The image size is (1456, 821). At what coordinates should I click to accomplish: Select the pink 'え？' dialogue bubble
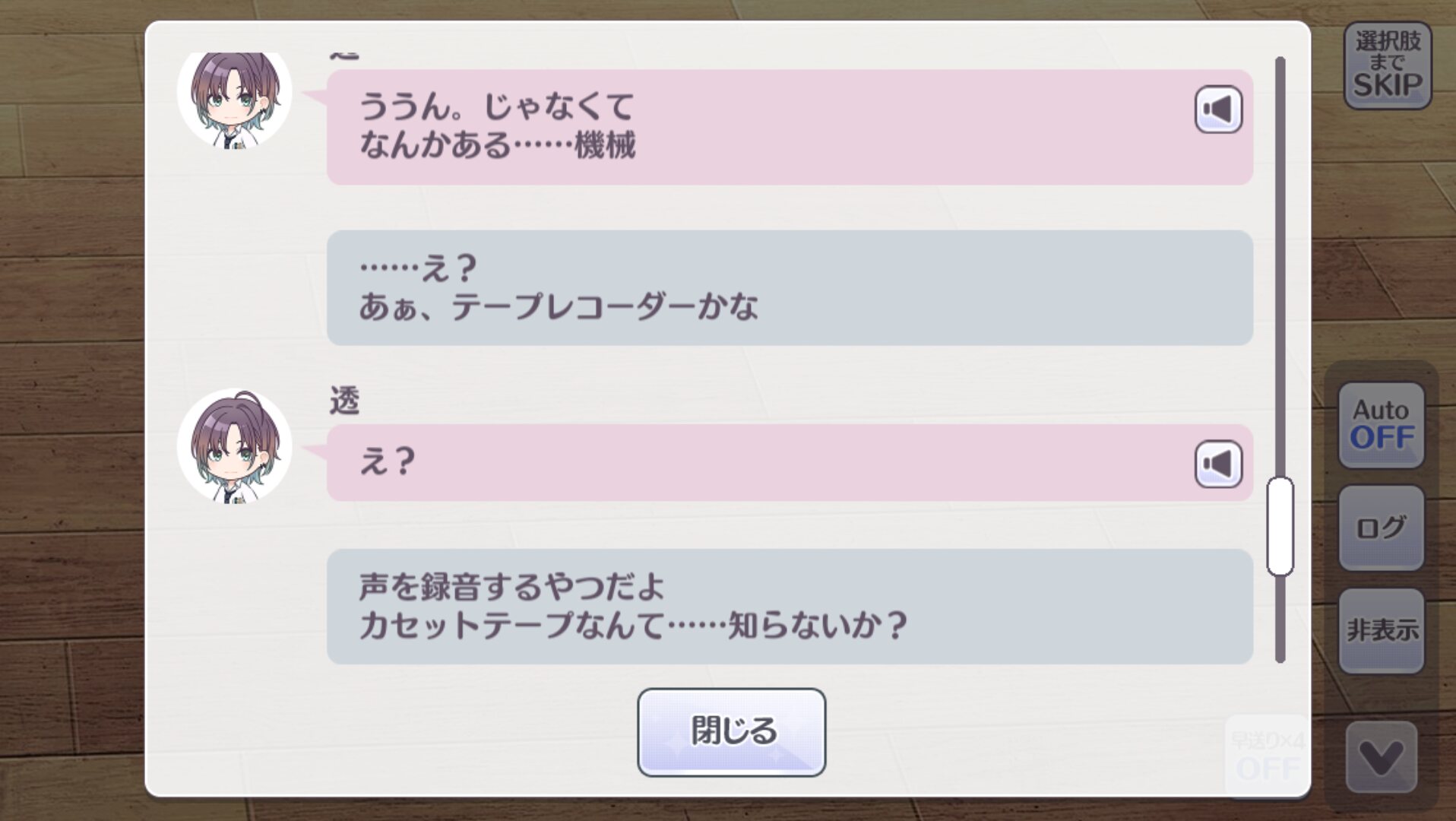tap(760, 463)
